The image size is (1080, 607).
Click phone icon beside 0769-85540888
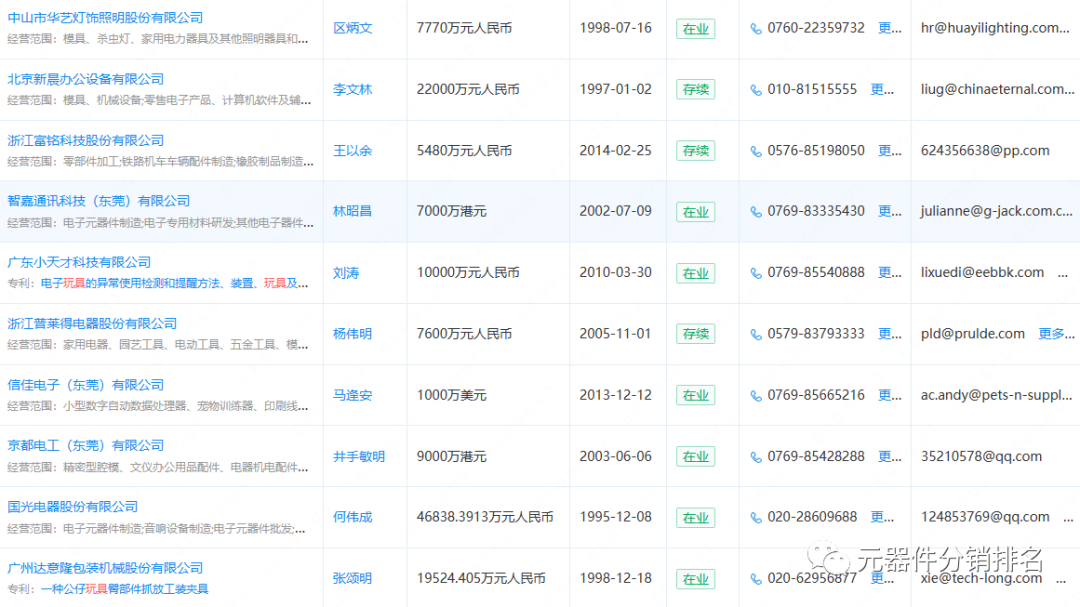(x=756, y=274)
